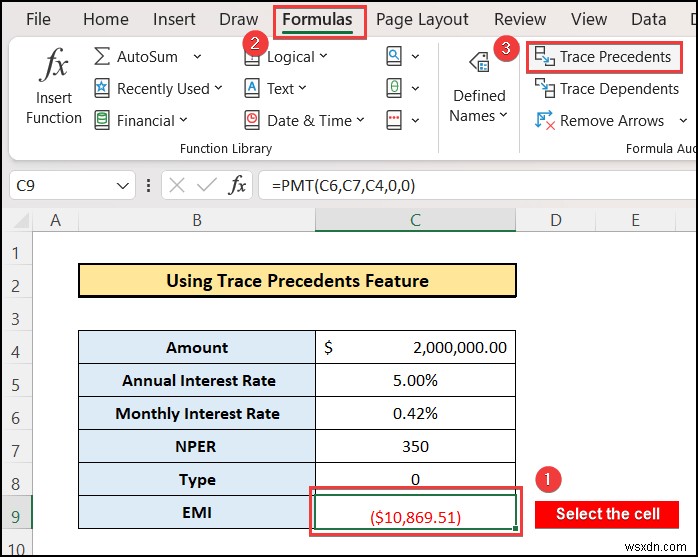Expand Lookup & Reference dropdown arrow

pos(415,57)
